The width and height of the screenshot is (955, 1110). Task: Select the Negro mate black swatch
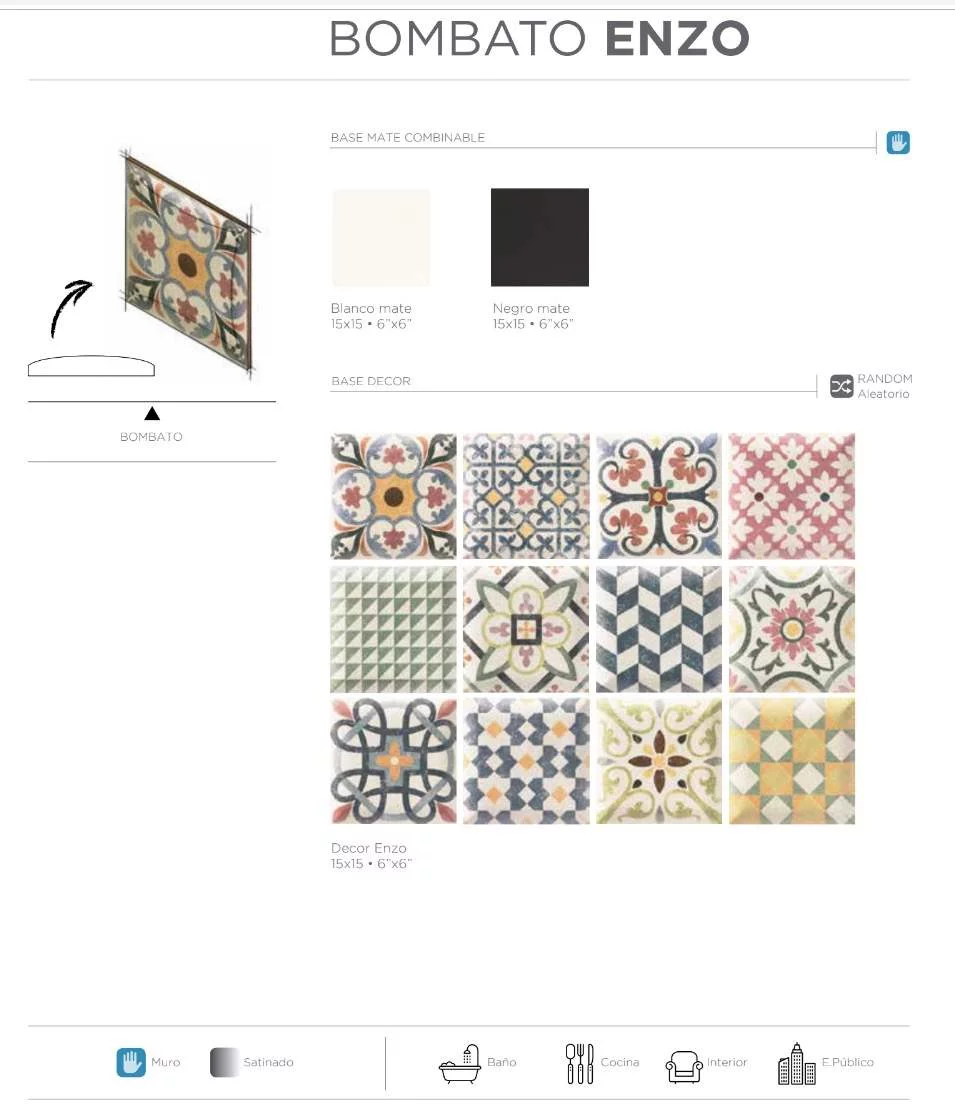click(539, 237)
